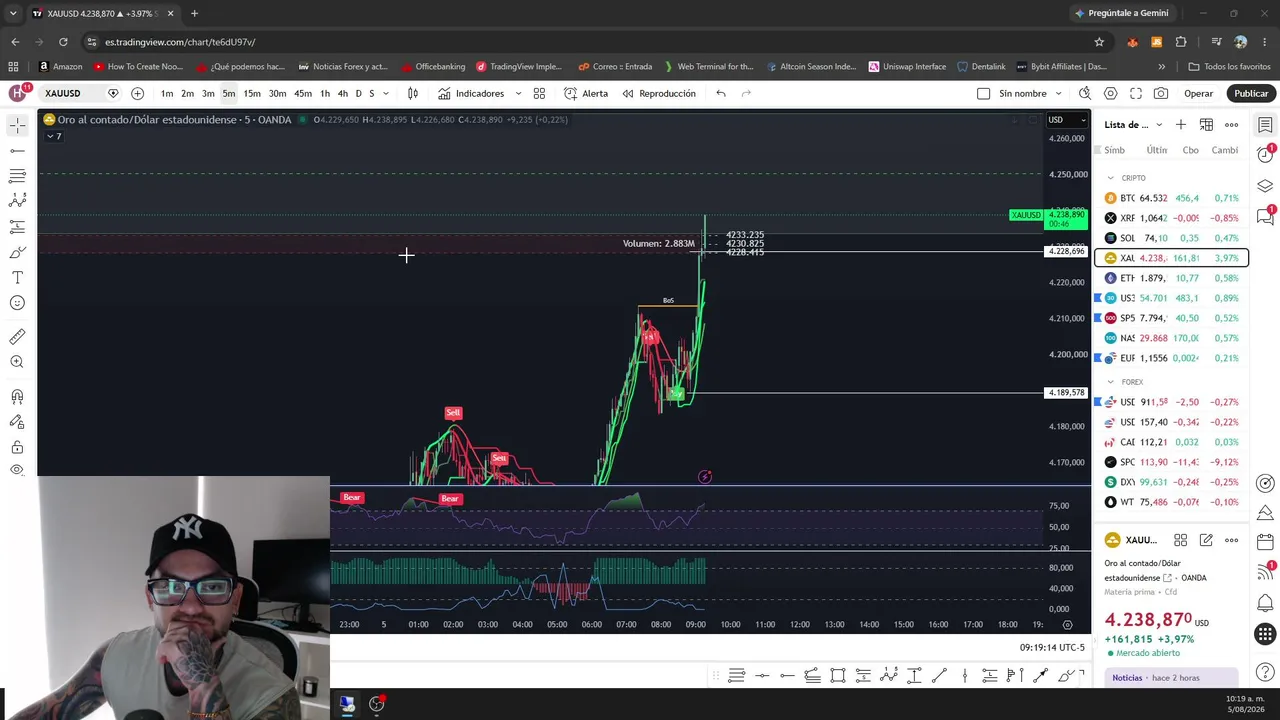Expand the collapsed indicator legend showing 7
The width and height of the screenshot is (1280, 720).
pyautogui.click(x=53, y=136)
